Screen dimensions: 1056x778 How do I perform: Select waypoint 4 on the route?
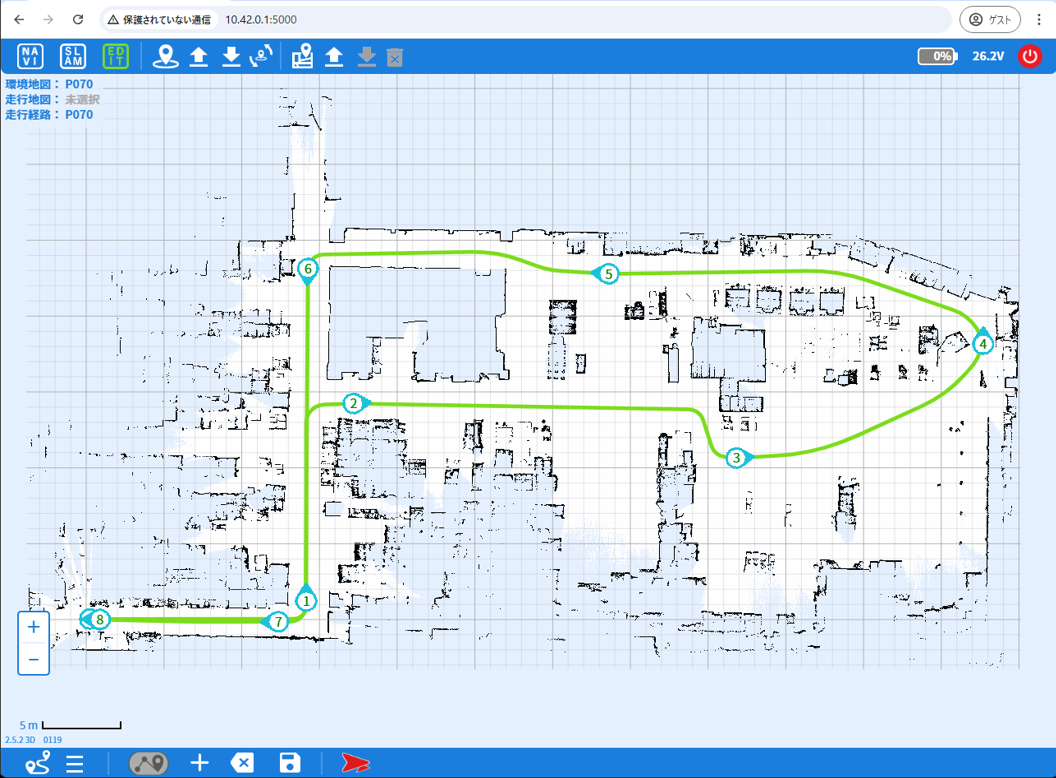[x=983, y=344]
